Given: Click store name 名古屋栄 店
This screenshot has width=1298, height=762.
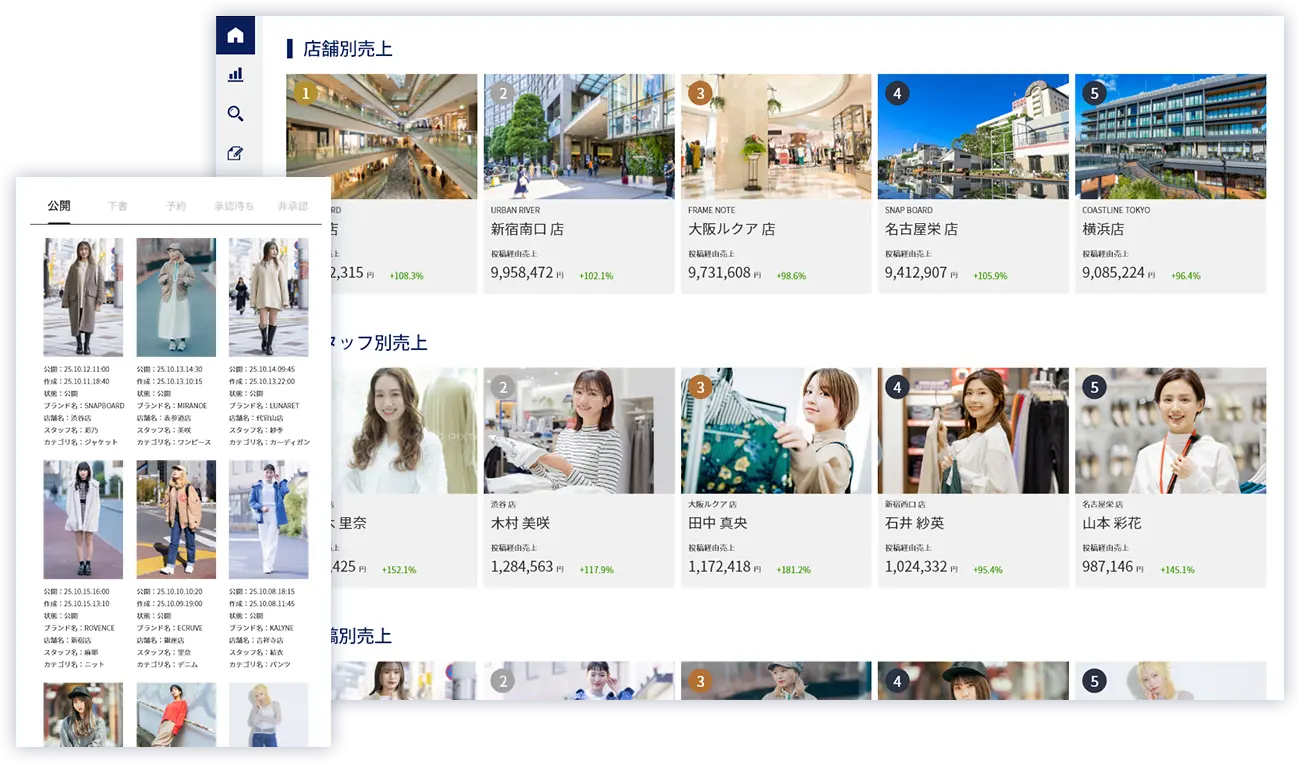Looking at the screenshot, I should tap(921, 229).
